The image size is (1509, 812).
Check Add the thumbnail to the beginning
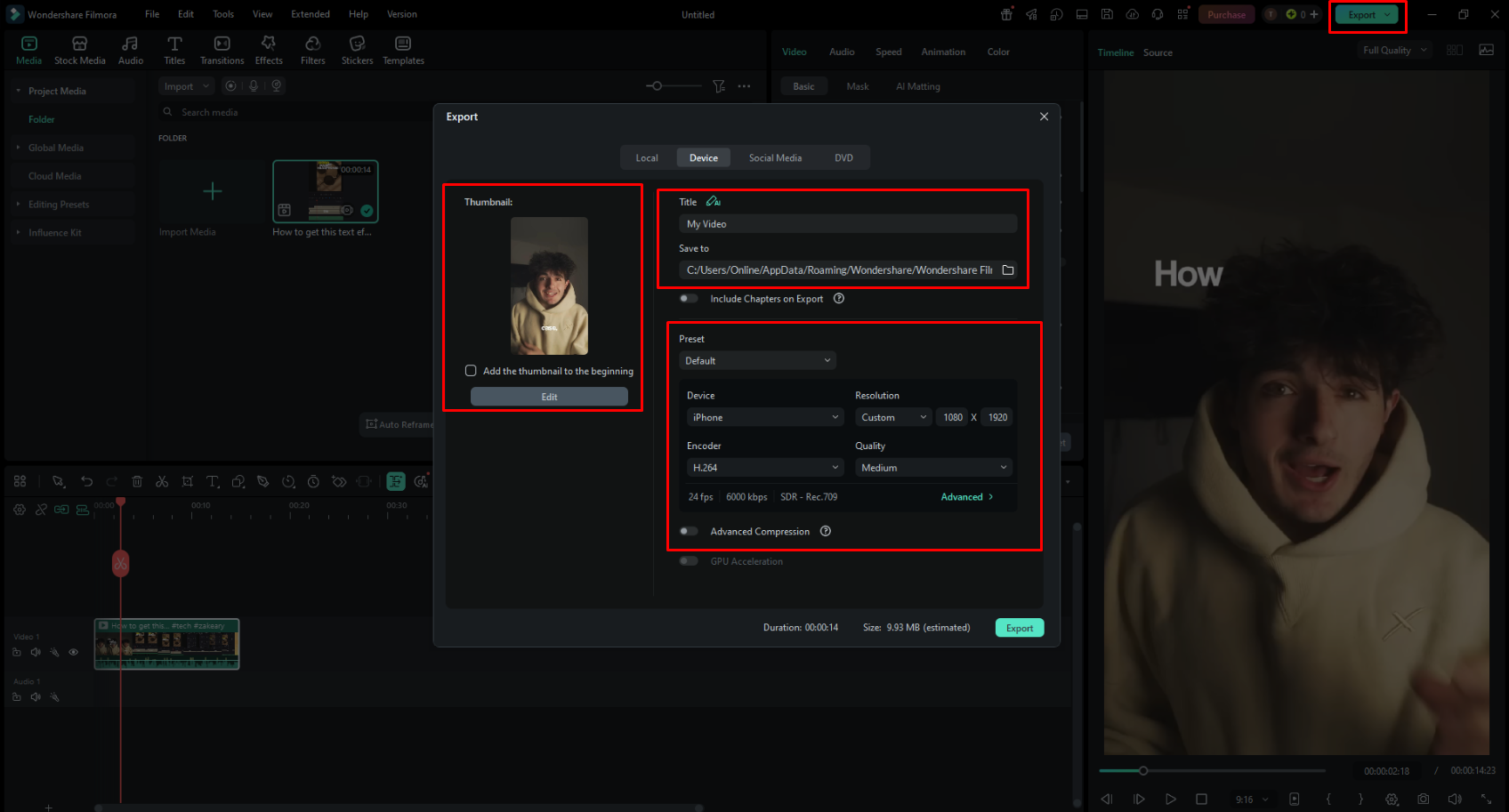click(x=471, y=371)
